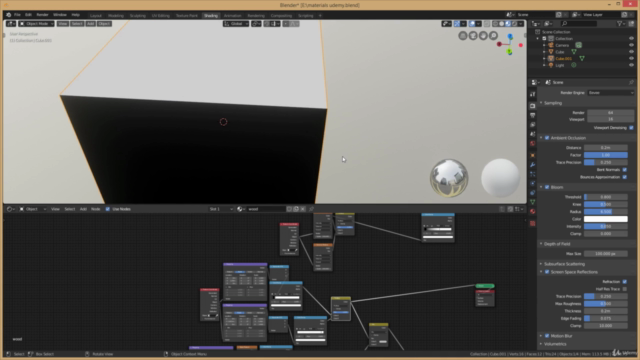Hide Light using its eye icon

[x=631, y=65]
